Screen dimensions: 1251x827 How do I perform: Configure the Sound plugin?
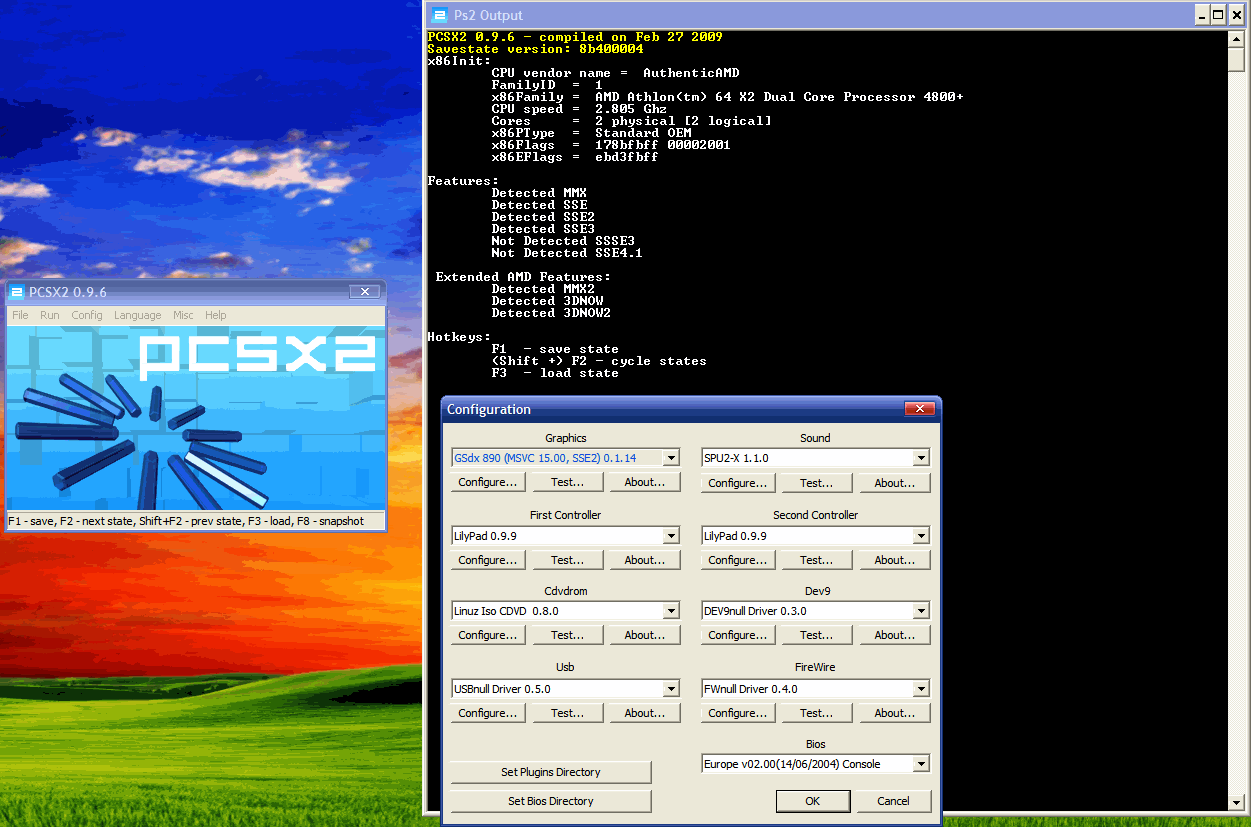click(738, 483)
